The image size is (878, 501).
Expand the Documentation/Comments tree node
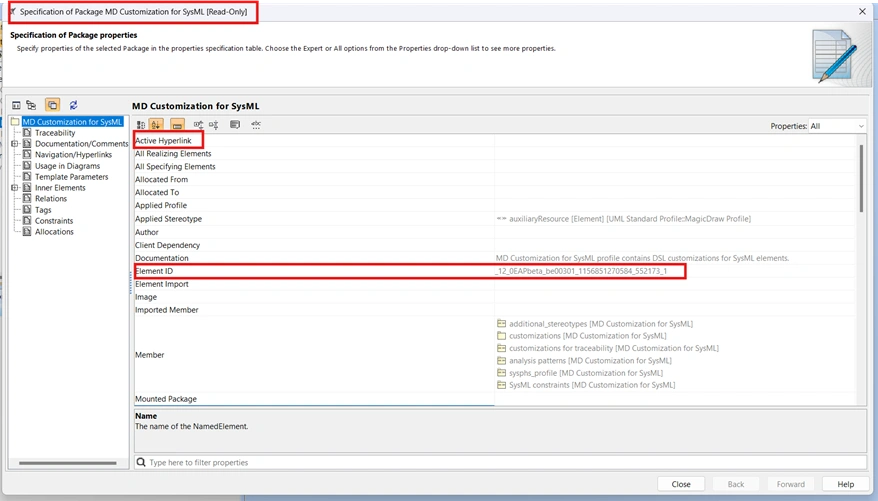[x=15, y=144]
